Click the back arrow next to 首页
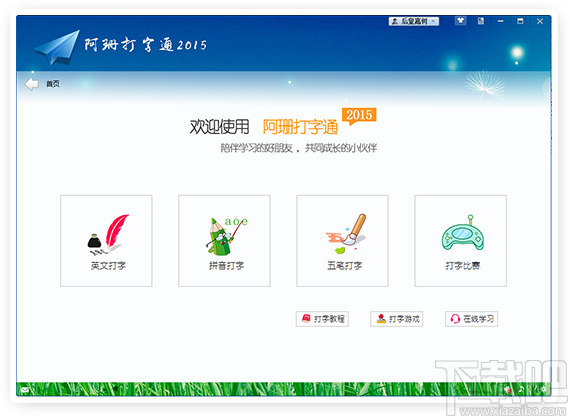Viewport: 570px width, 416px height. (32, 84)
